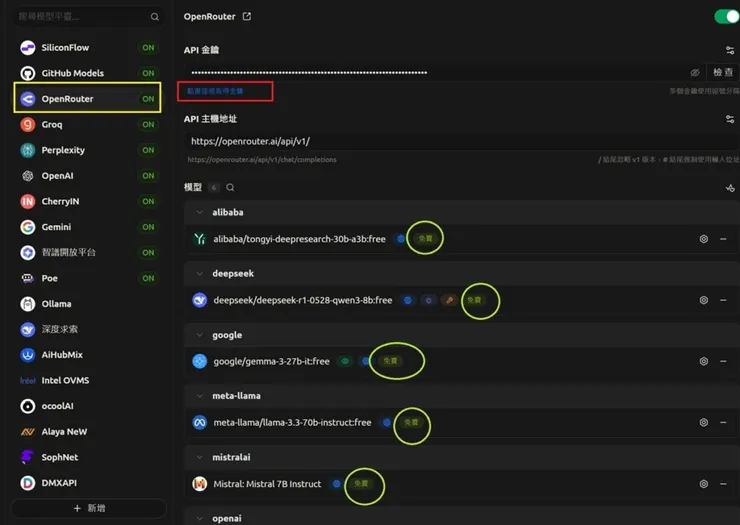Click the GitHub Models octocat logo
Image resolution: width=740 pixels, height=525 pixels.
(x=28, y=73)
